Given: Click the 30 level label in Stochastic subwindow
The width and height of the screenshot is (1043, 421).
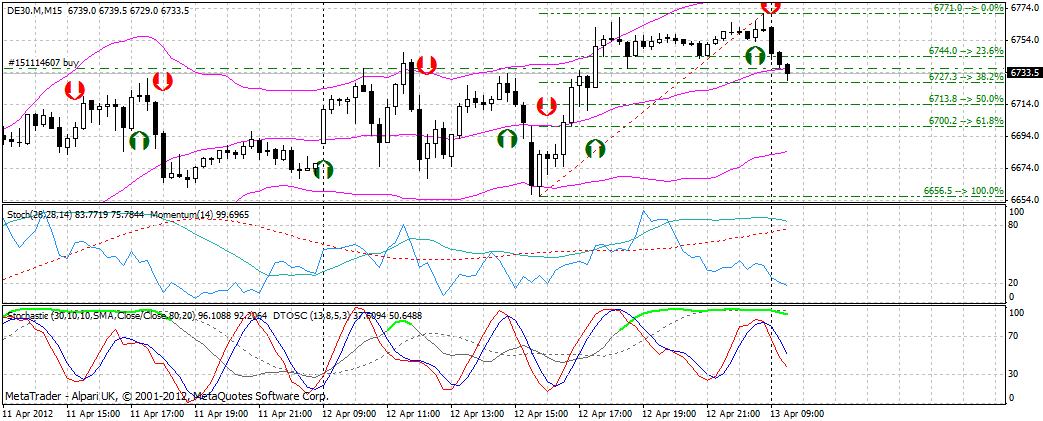Looking at the screenshot, I should (x=1015, y=374).
